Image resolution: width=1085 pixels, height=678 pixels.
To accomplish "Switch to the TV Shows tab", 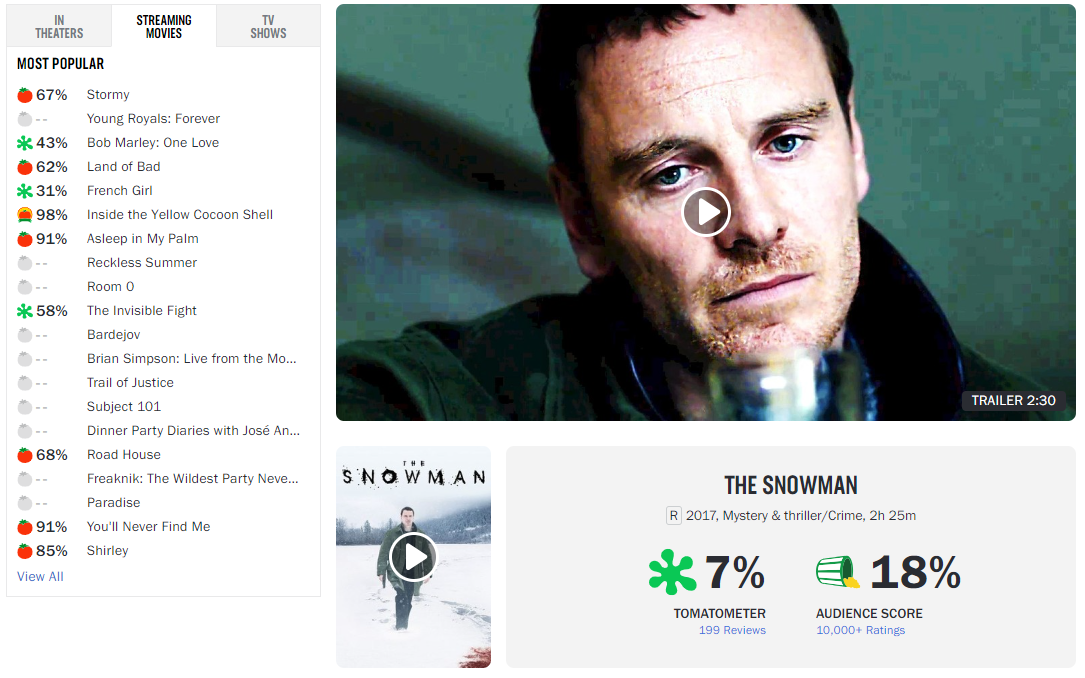I will (x=268, y=26).
